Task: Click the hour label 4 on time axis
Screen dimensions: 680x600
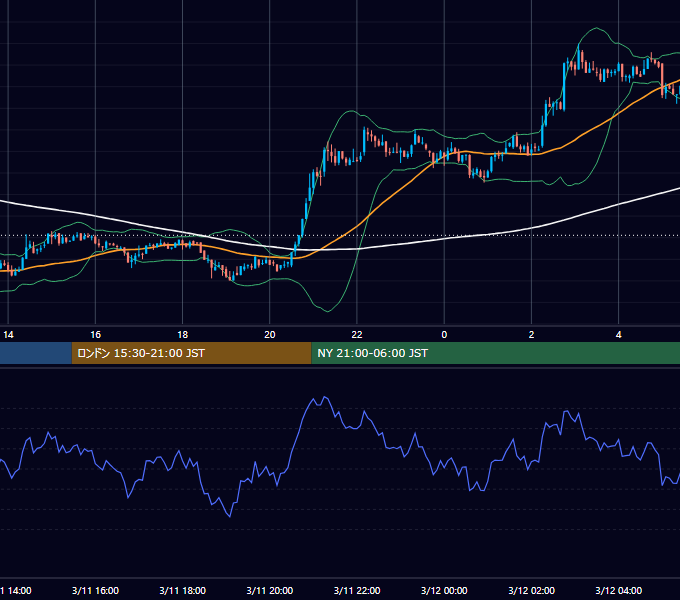Action: tap(618, 335)
